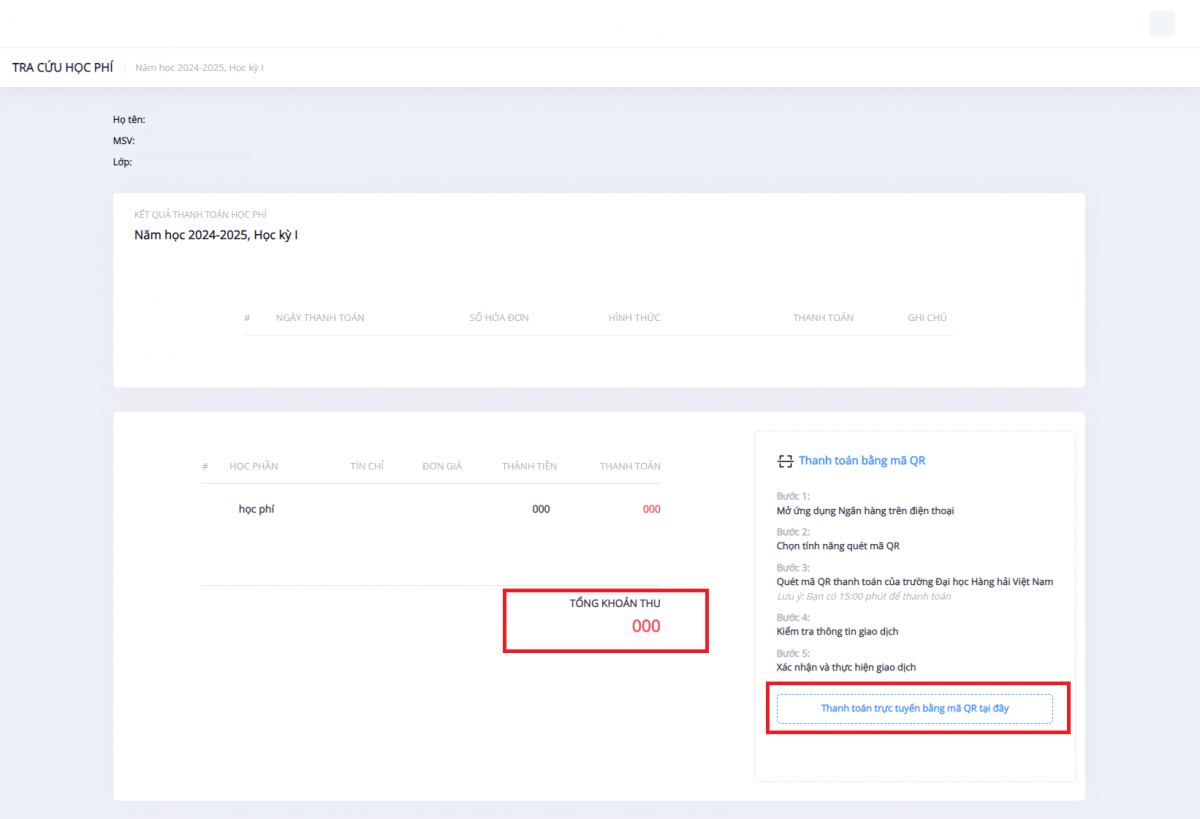Click the QR scan icon beside payment heading
The width and height of the screenshot is (1200, 819).
click(785, 461)
